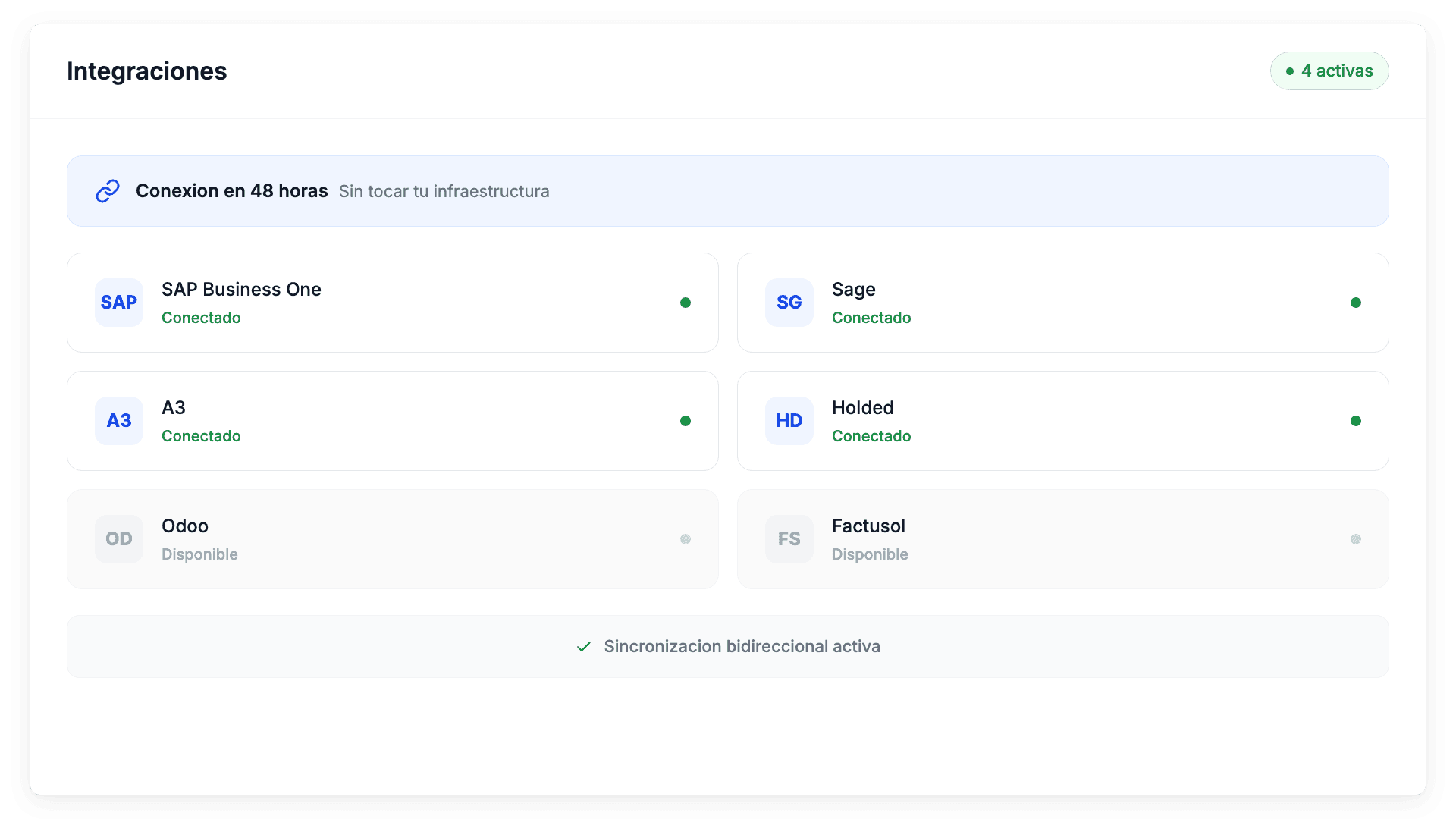The width and height of the screenshot is (1456, 819).
Task: Toggle the green status dot for SAP Business One
Action: click(686, 302)
